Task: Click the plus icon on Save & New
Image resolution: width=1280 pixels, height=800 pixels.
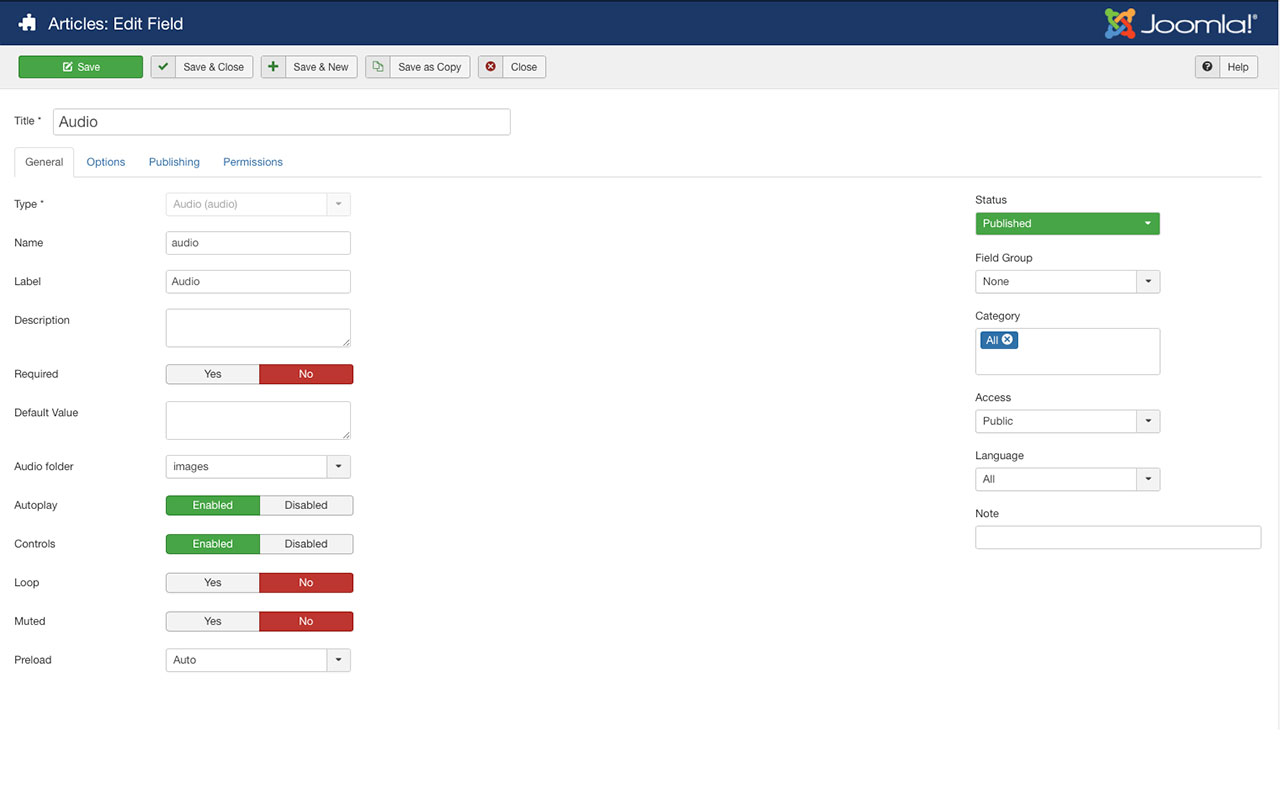Action: click(273, 67)
